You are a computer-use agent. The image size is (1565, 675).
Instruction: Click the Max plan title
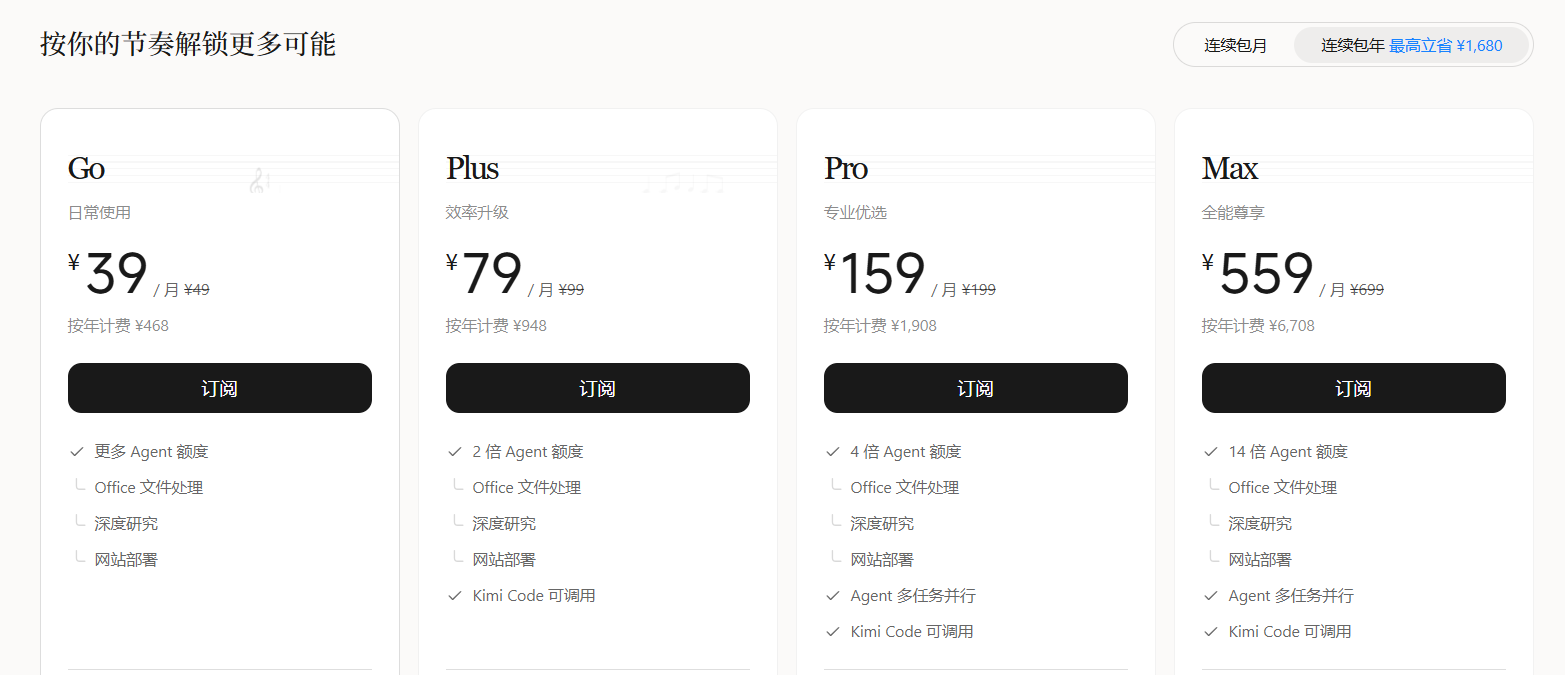click(x=1230, y=168)
